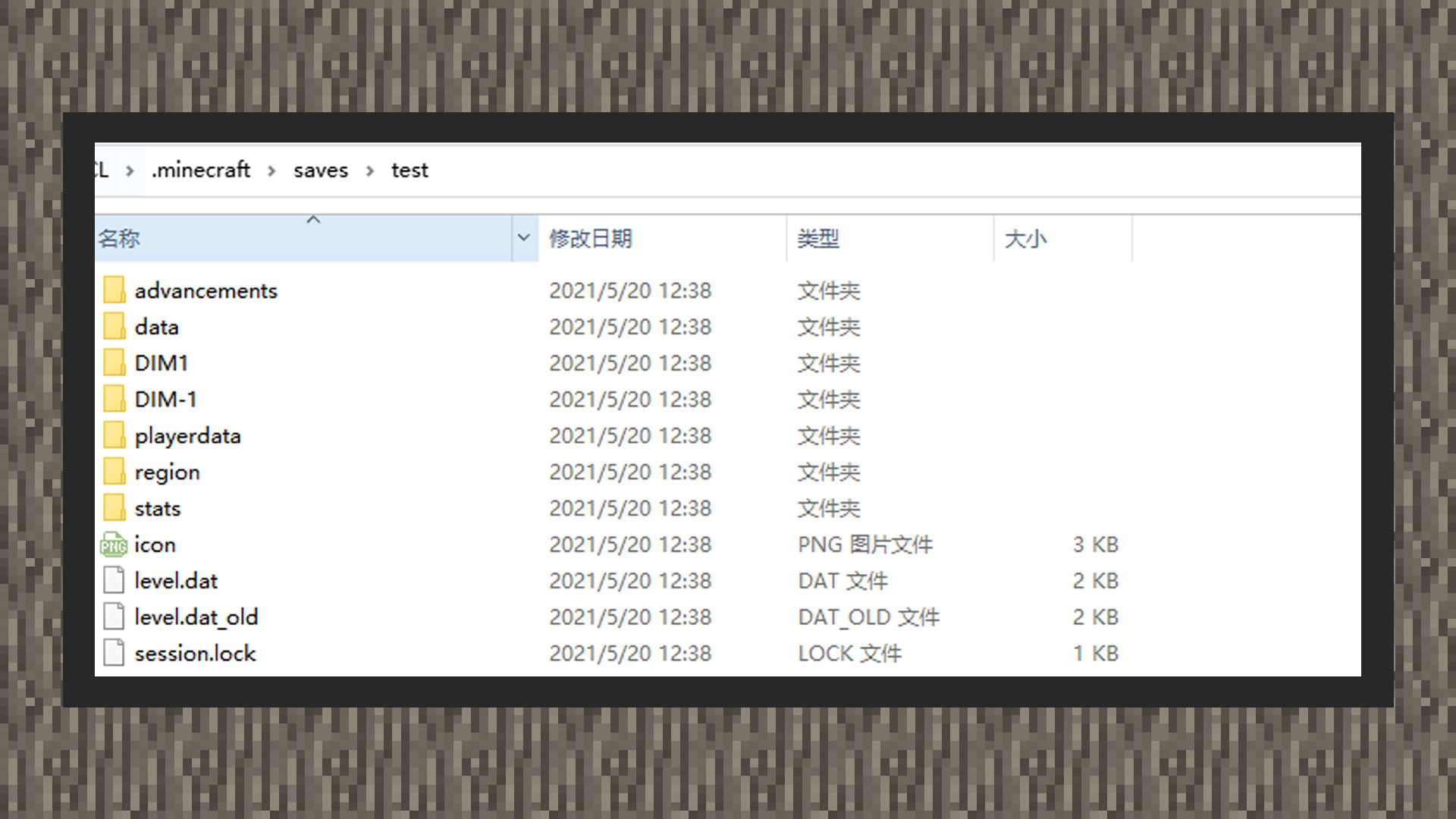Select the stats folder name

158,508
